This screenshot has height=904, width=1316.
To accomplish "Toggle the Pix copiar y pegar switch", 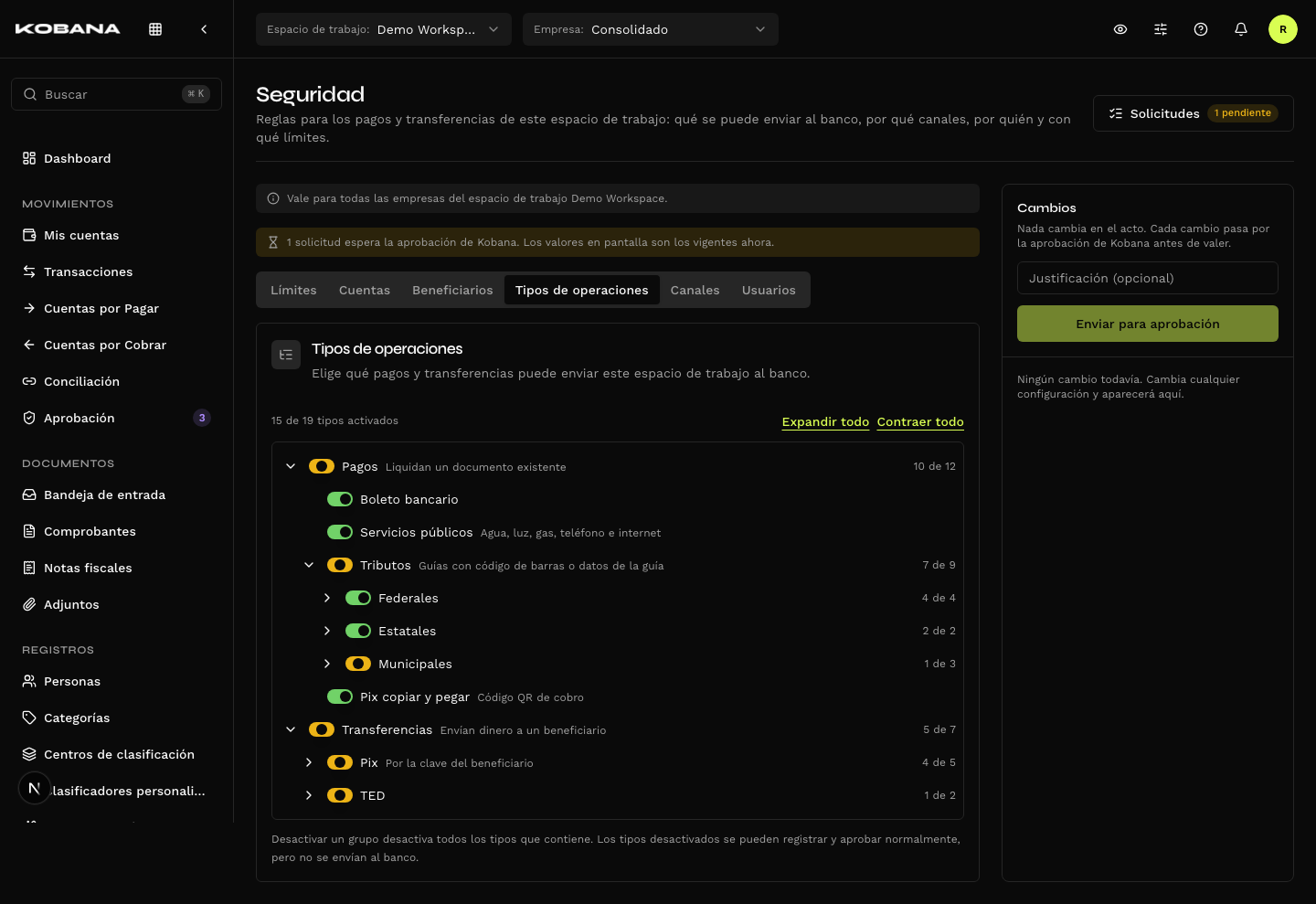I will (x=340, y=697).
